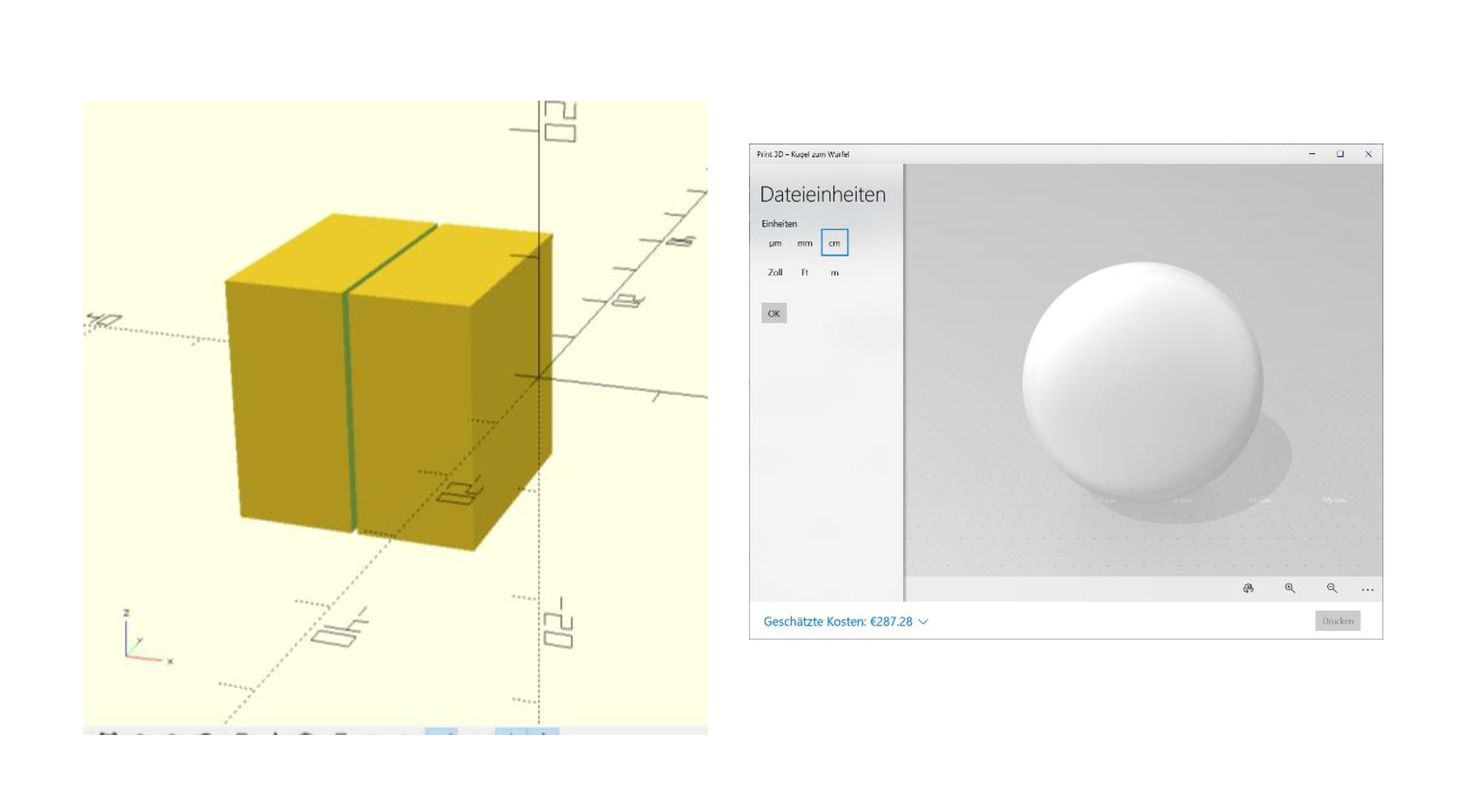
Task: Click the XYZ axis orientation indicator
Action: tap(142, 640)
